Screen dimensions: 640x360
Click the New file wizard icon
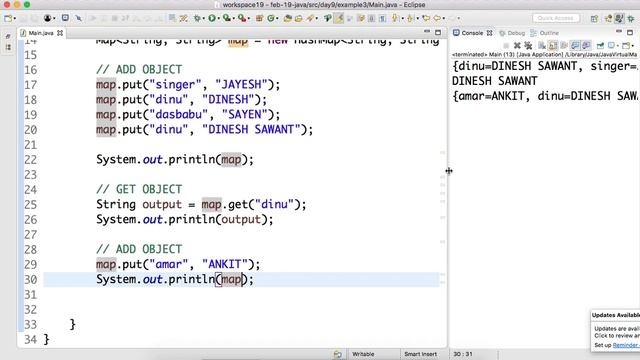[x=7, y=18]
